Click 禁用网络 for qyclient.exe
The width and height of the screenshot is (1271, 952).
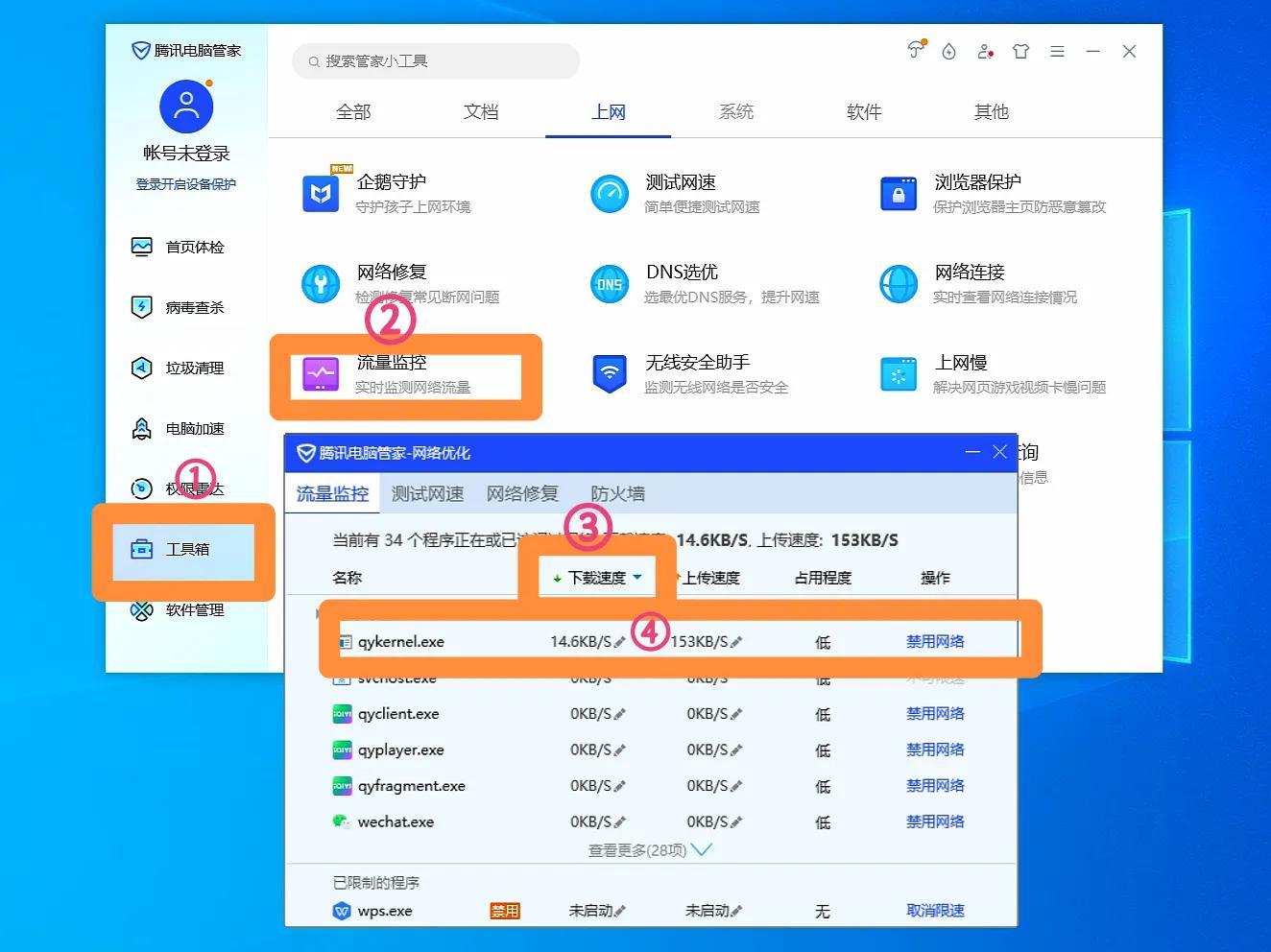935,714
